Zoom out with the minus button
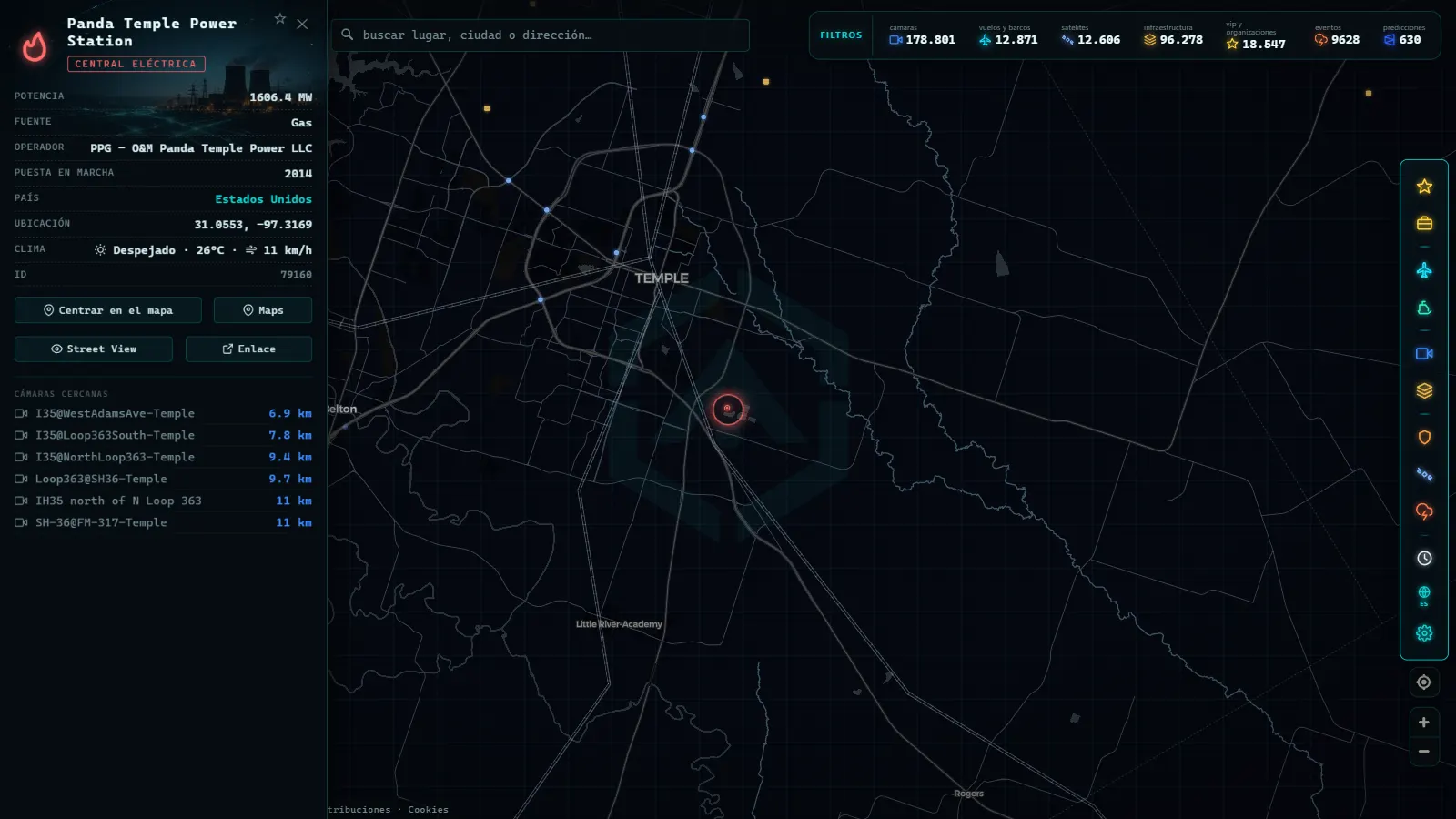Viewport: 1456px width, 819px height. coord(1424,752)
